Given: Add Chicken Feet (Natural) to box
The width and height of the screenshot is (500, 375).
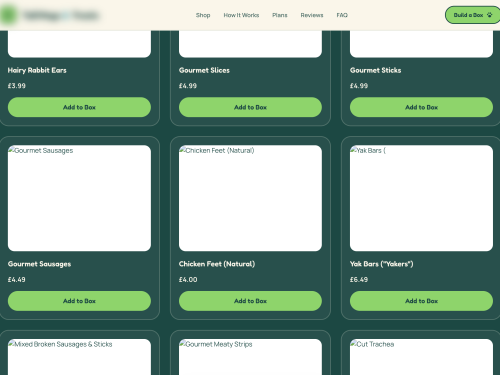Looking at the screenshot, I should pos(250,301).
